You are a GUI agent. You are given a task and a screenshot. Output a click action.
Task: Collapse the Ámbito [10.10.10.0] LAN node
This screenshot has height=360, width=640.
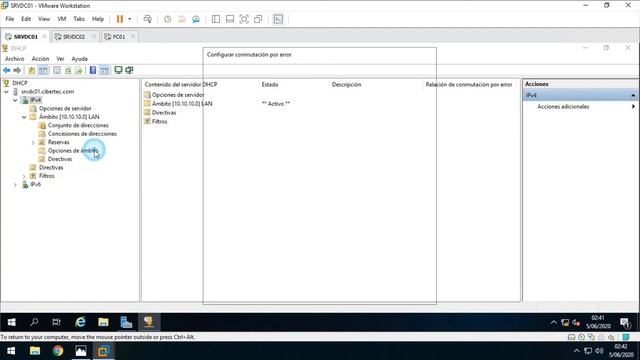coord(24,117)
